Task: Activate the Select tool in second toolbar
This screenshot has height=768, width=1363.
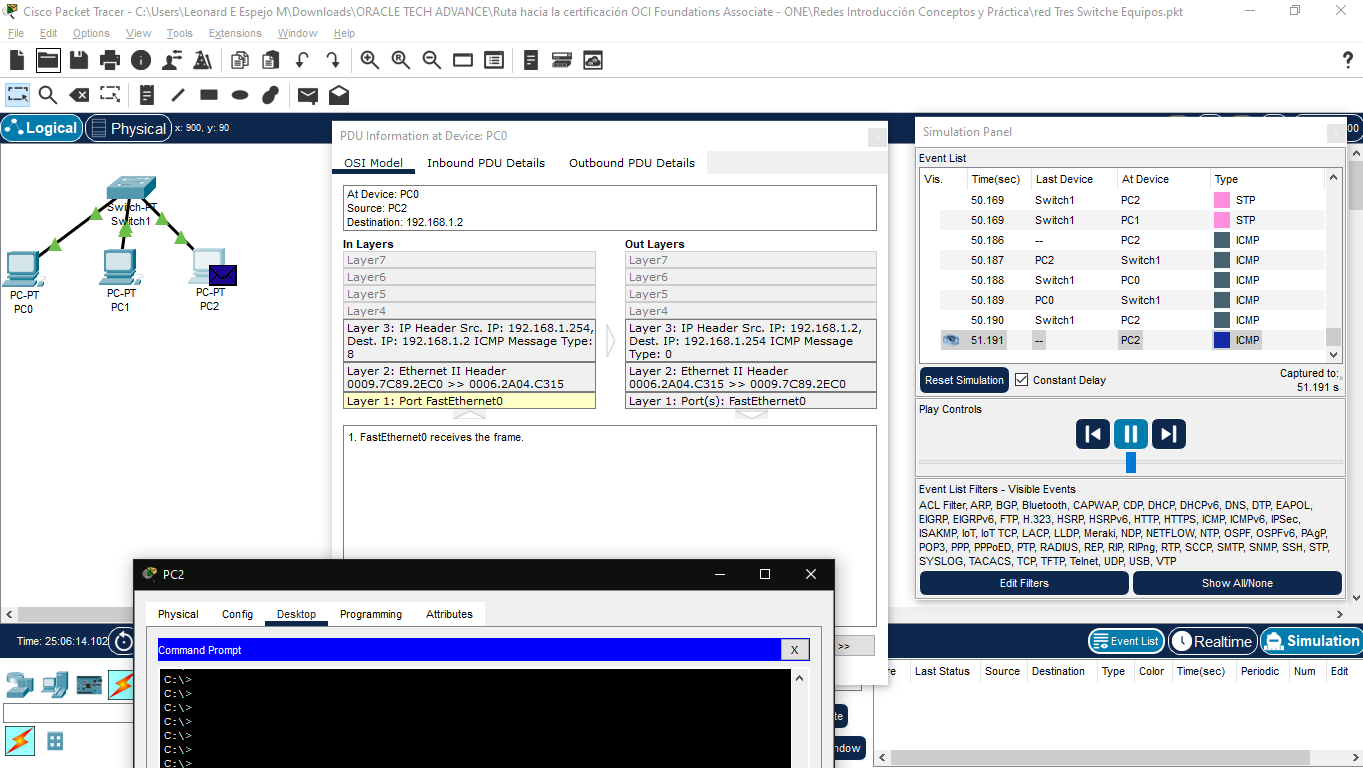Action: click(18, 95)
